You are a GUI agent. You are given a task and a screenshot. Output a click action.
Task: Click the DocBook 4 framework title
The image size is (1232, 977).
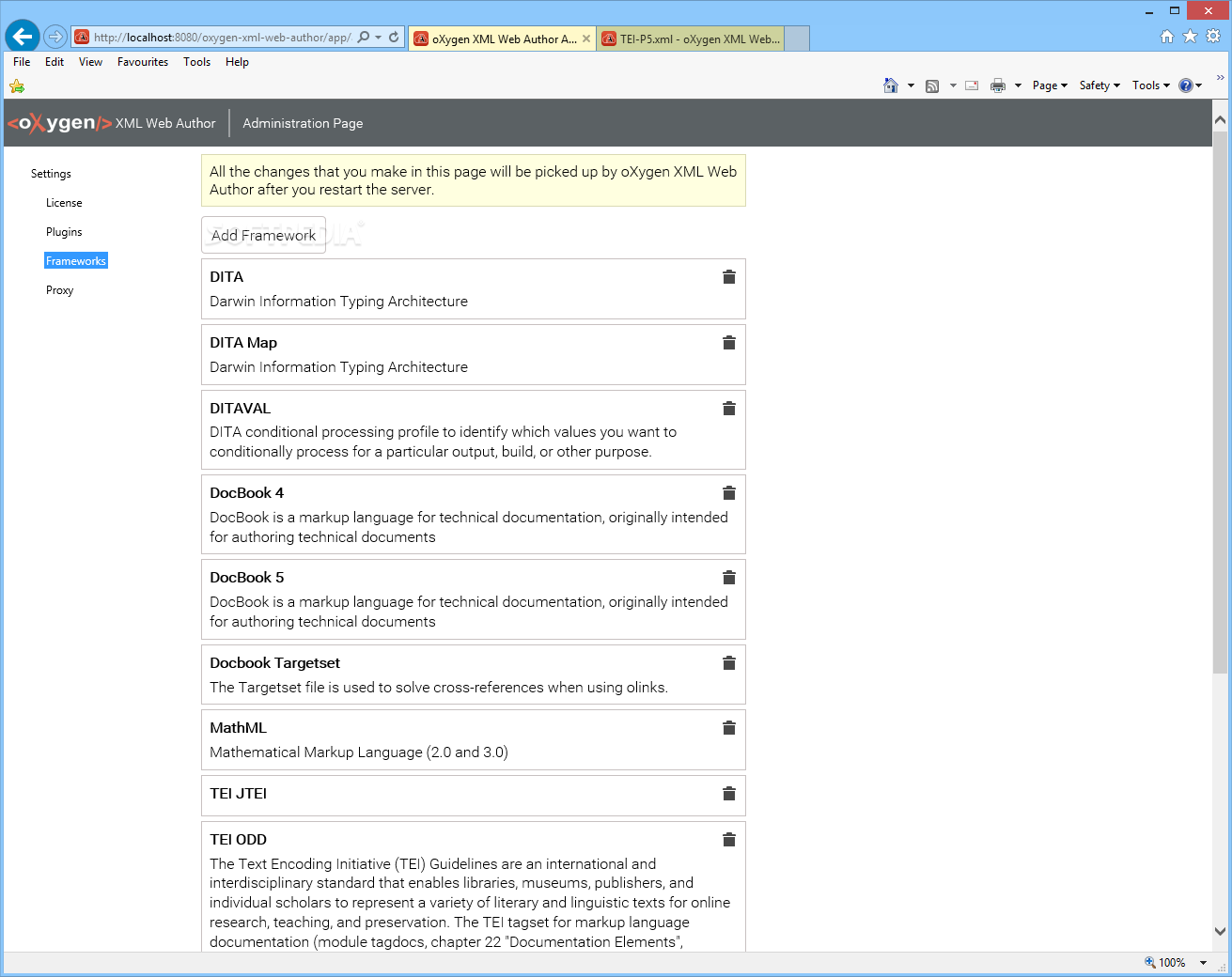(x=247, y=493)
